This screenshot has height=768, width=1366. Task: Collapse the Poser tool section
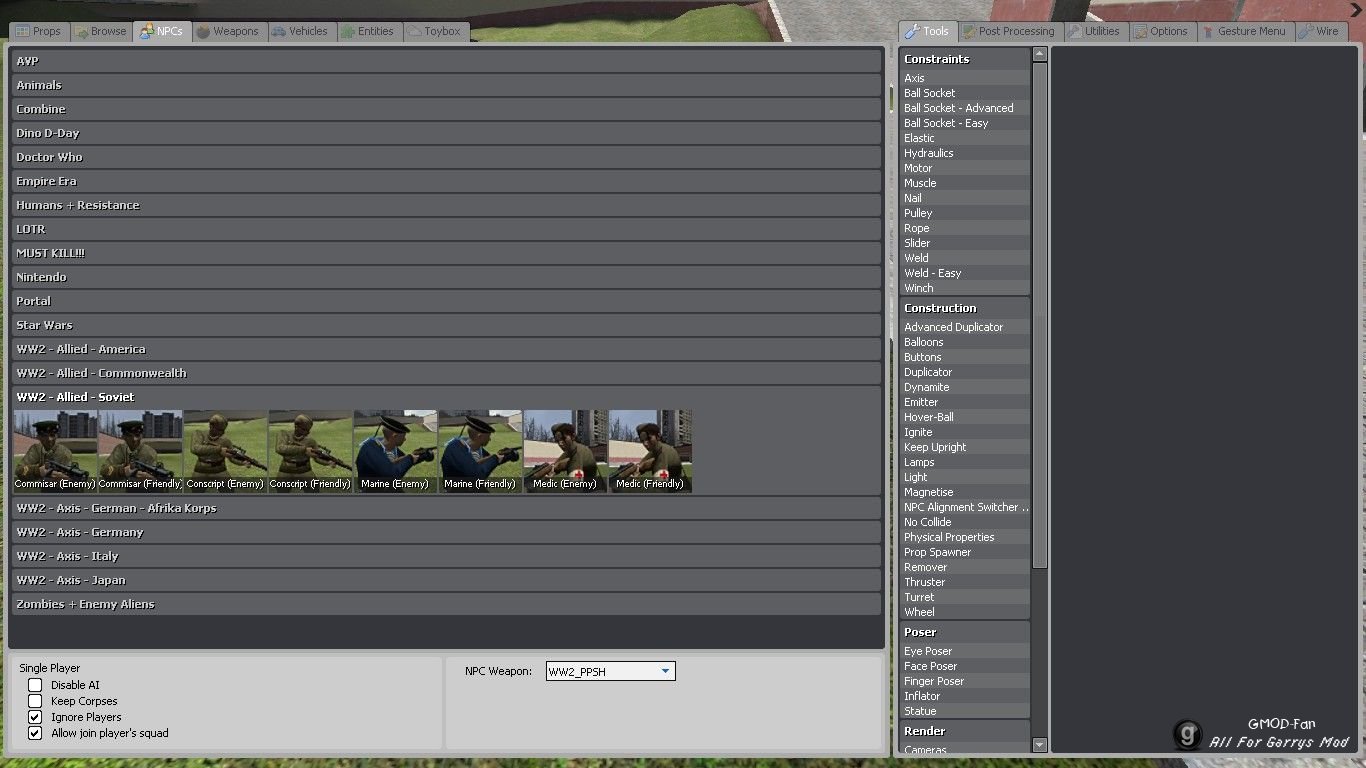[x=964, y=632]
